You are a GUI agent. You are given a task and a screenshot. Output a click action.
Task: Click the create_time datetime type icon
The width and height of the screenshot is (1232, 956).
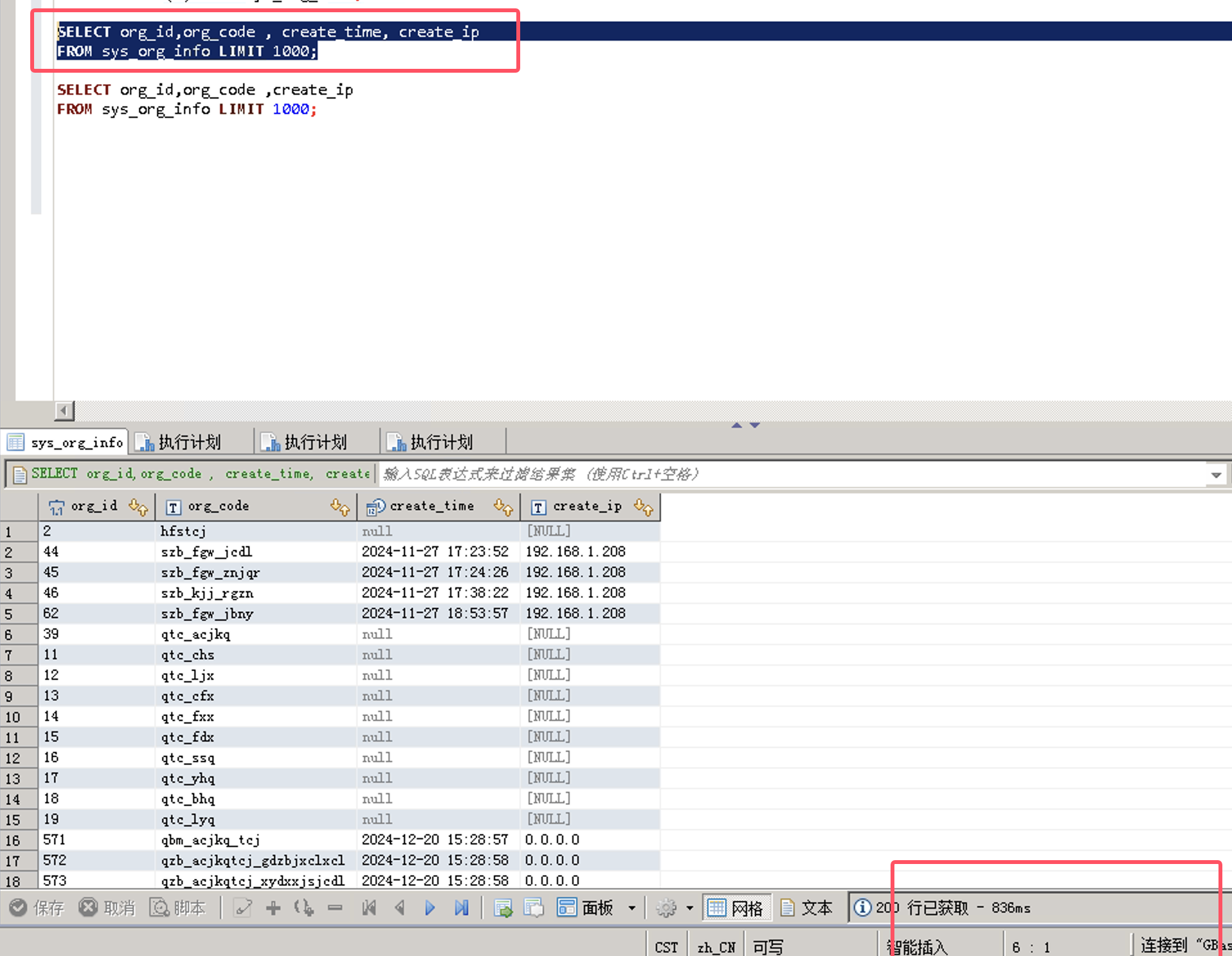[x=376, y=508]
